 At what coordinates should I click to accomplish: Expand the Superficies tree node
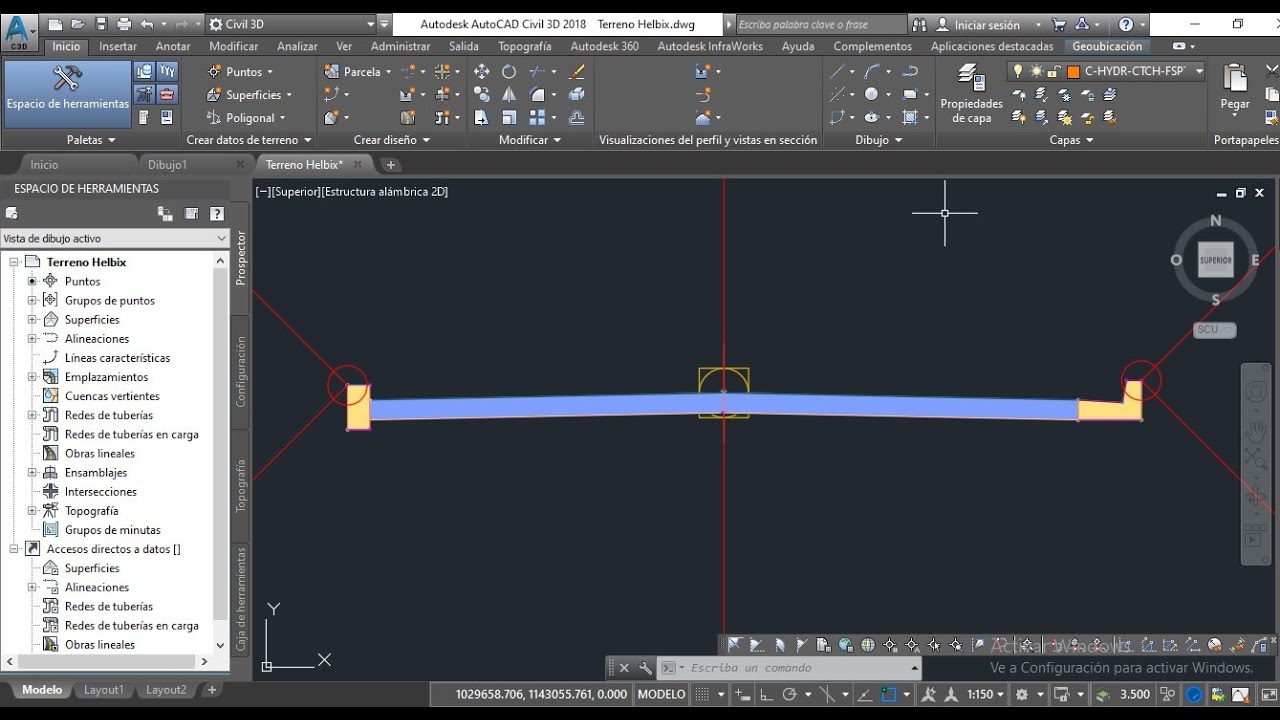tap(32, 319)
